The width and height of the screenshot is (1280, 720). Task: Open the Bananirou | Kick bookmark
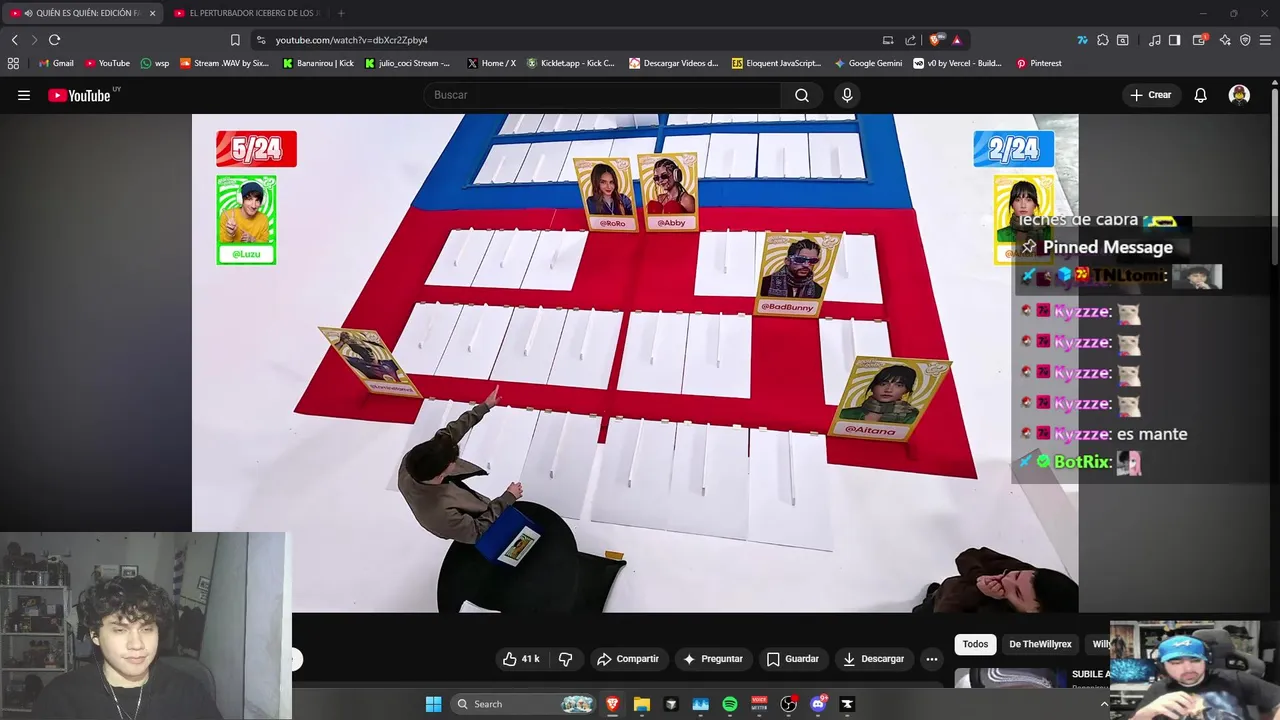click(318, 63)
